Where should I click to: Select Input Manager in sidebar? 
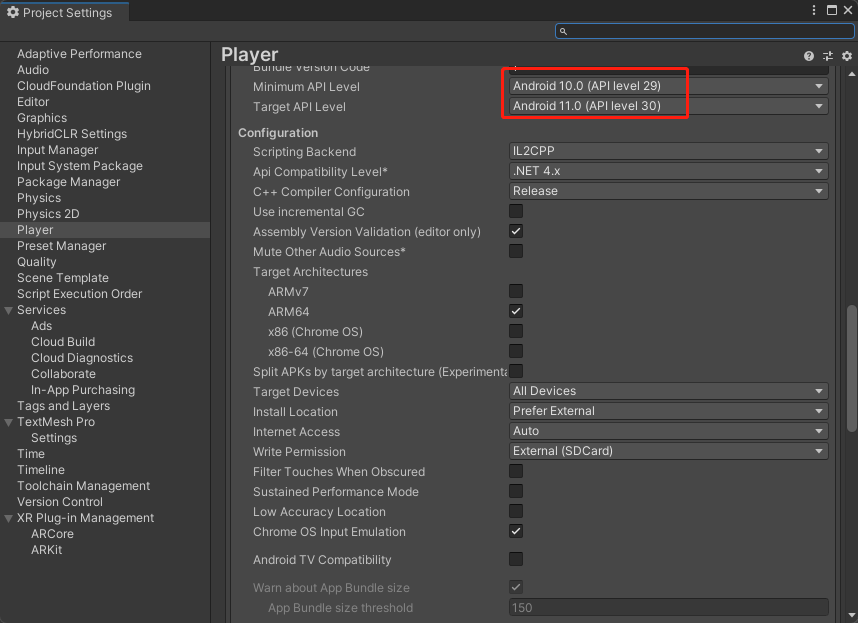[x=57, y=150]
